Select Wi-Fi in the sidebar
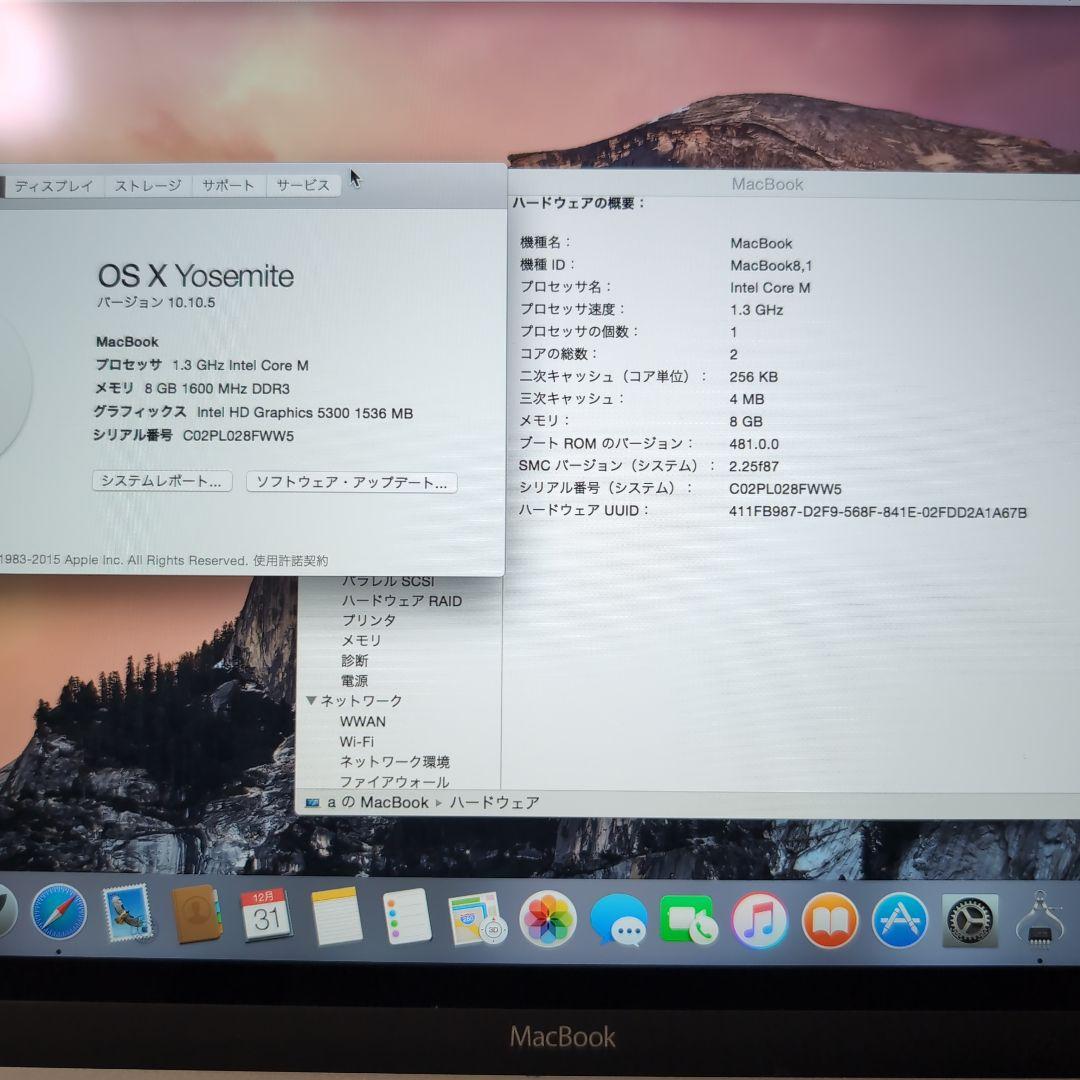The height and width of the screenshot is (1080, 1080). point(357,741)
